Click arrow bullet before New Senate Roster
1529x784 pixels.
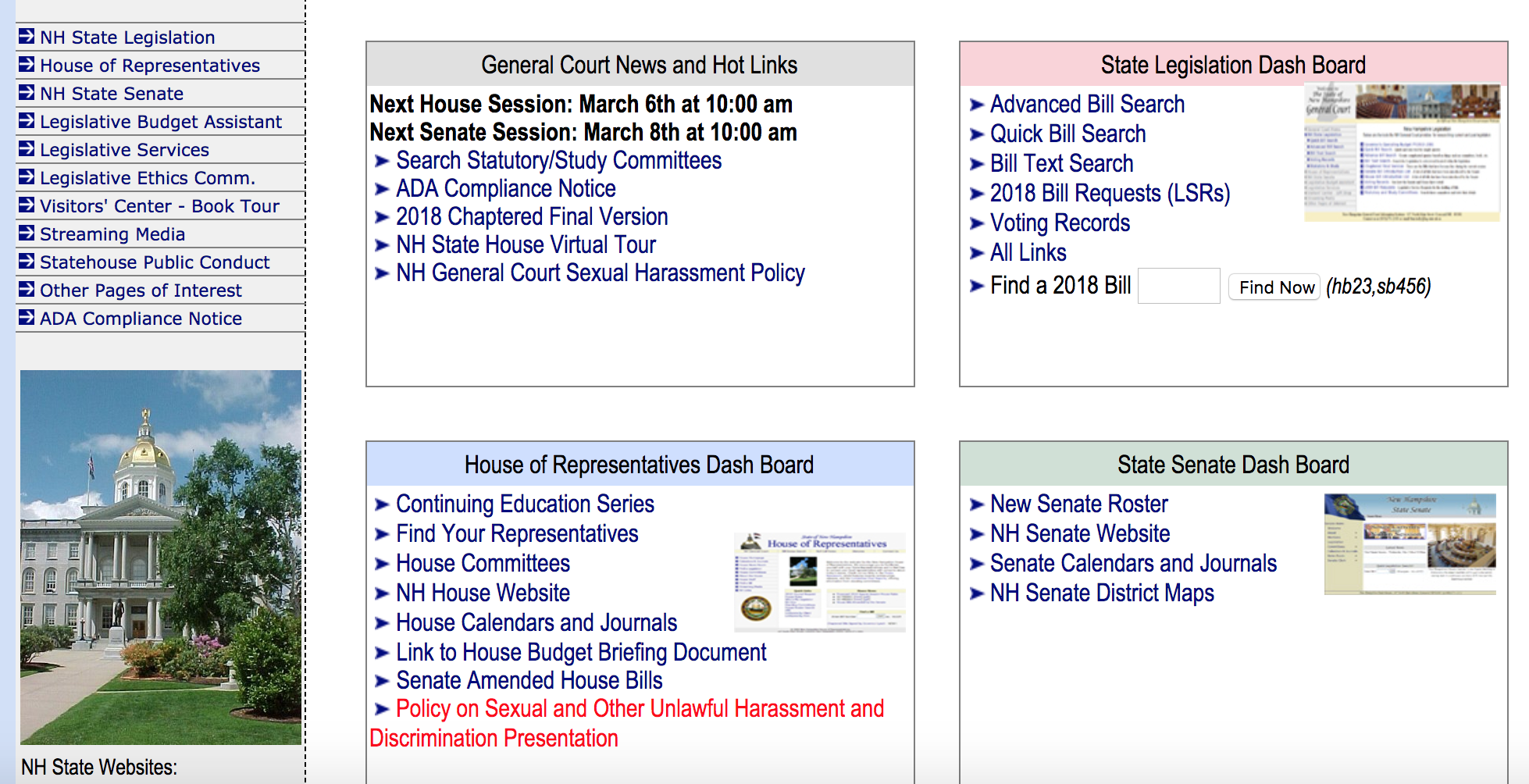click(976, 504)
